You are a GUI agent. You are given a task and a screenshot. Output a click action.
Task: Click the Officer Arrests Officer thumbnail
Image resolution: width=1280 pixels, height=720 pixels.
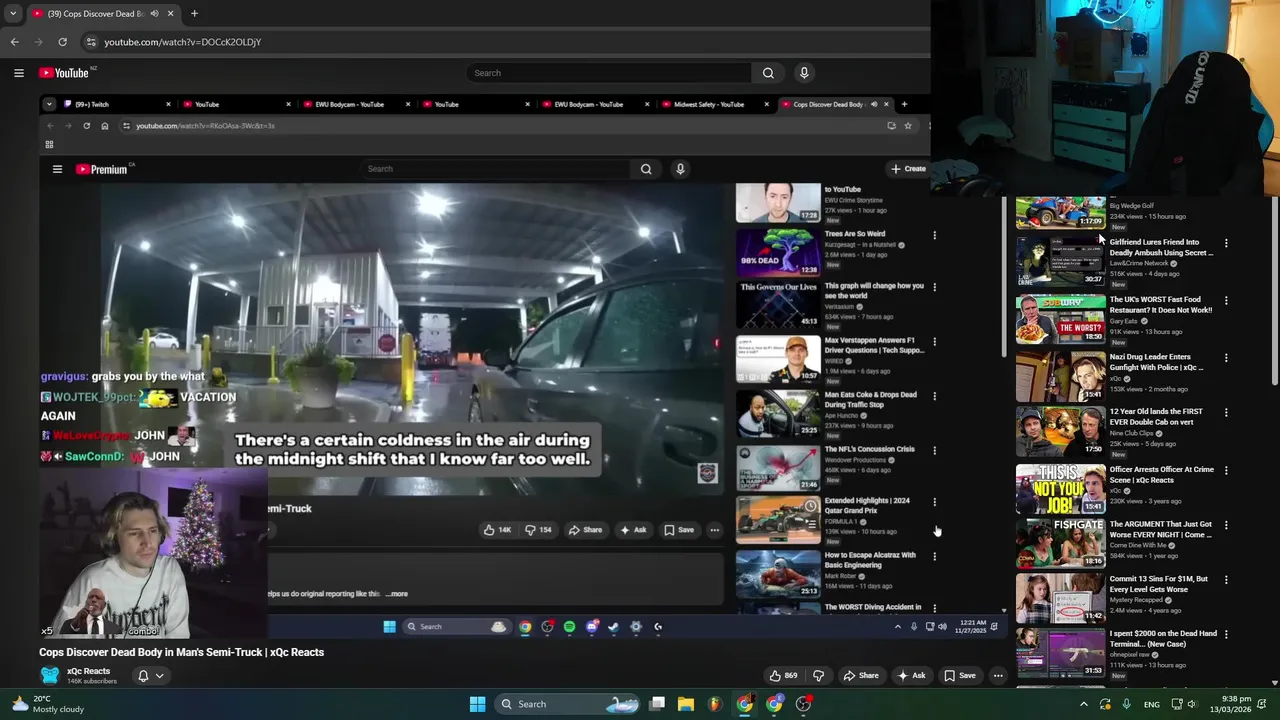[1060, 488]
